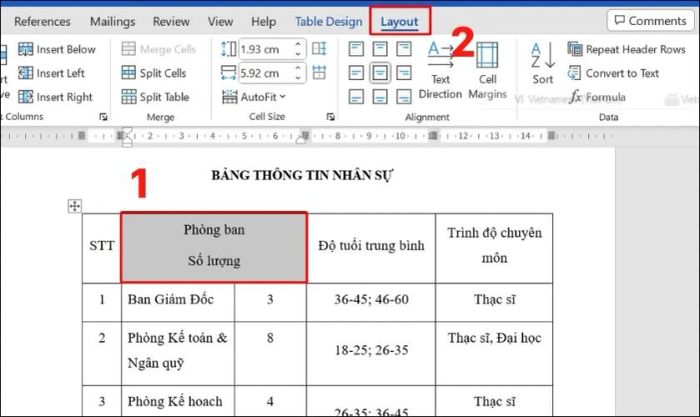Decrease row height with down arrow

click(x=298, y=54)
